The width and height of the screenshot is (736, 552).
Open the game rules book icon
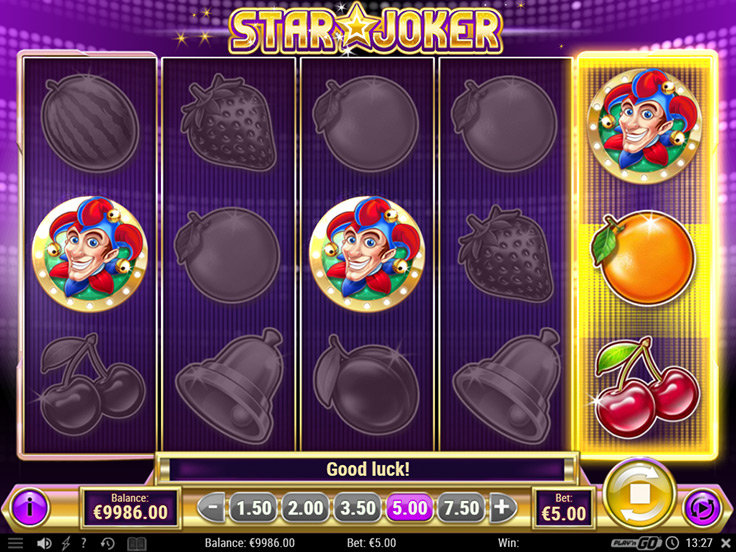coord(137,543)
